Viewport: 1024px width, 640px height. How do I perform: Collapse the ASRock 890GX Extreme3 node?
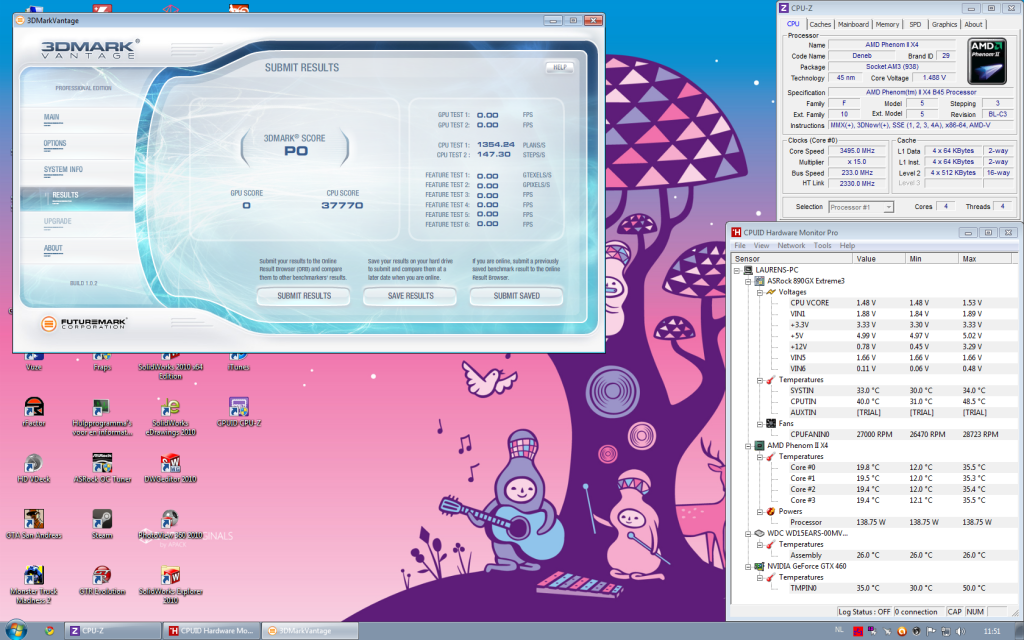point(748,281)
